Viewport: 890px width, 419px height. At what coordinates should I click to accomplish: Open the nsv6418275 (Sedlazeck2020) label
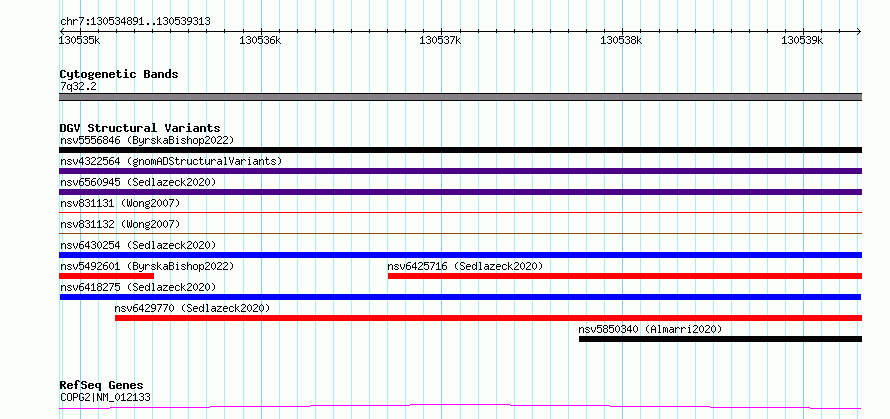point(138,287)
